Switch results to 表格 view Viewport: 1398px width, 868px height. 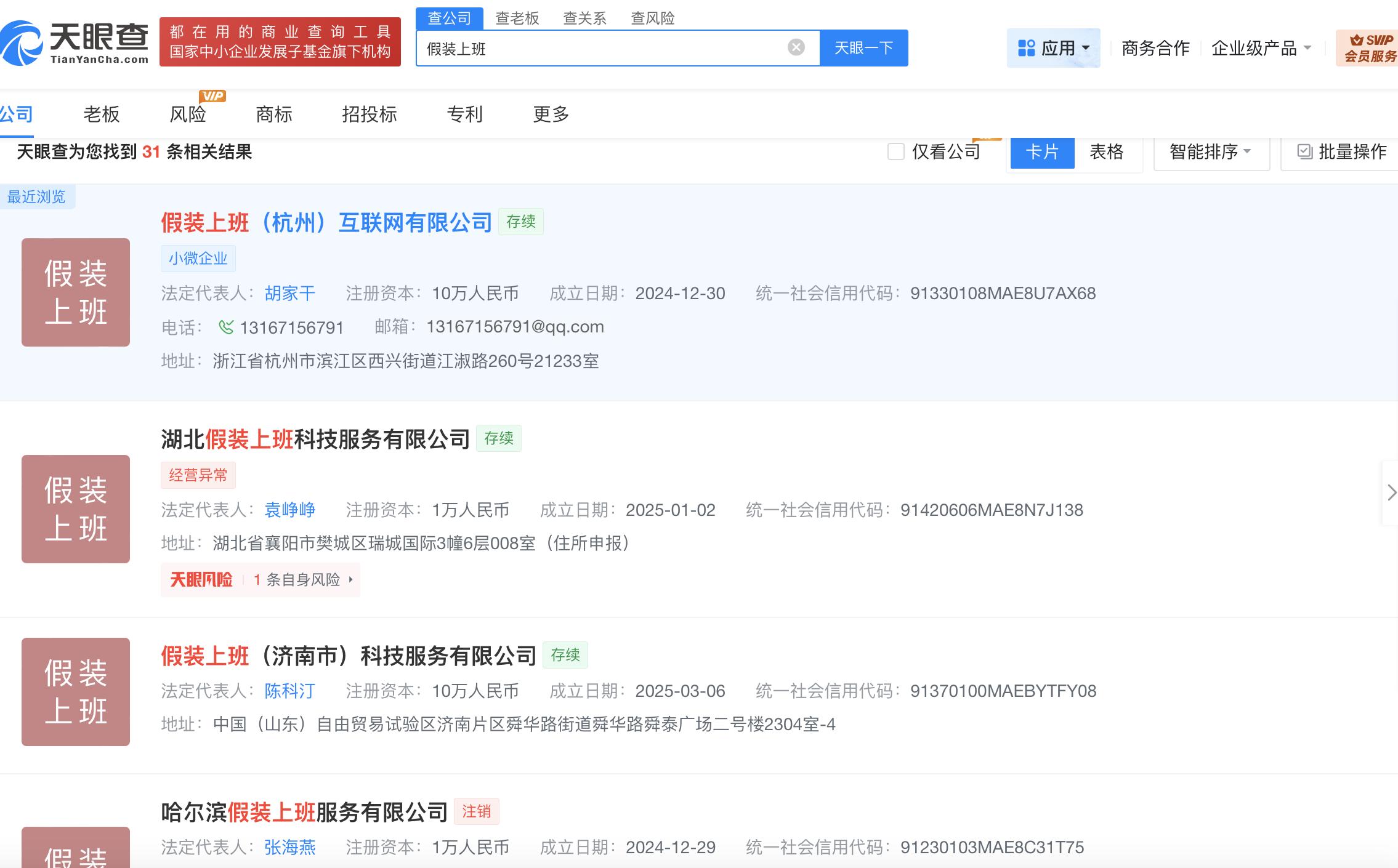(1107, 152)
